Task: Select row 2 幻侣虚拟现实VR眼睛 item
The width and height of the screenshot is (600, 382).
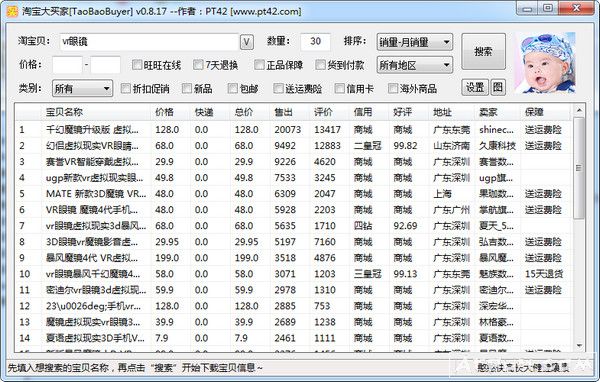Action: 294,146
